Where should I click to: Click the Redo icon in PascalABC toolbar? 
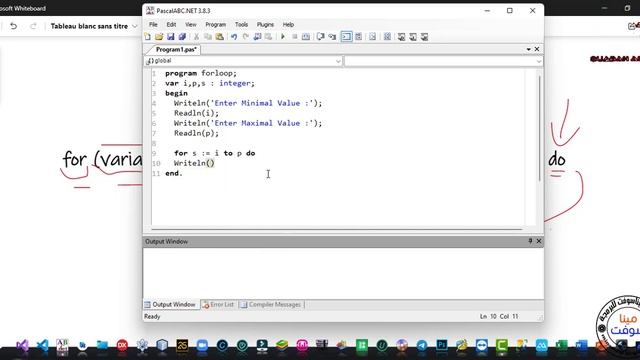point(246,37)
